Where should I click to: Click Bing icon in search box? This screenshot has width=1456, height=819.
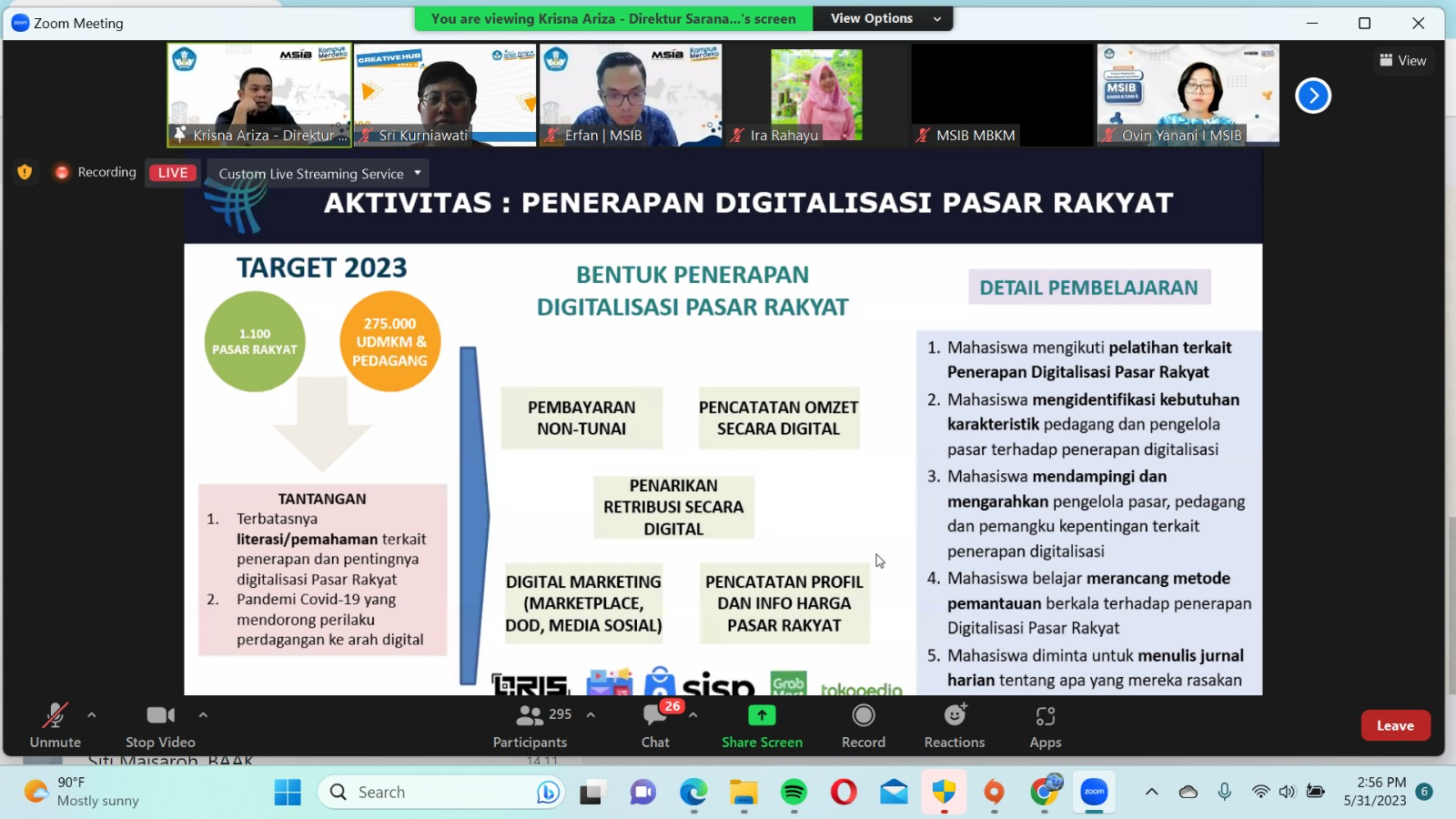547,793
